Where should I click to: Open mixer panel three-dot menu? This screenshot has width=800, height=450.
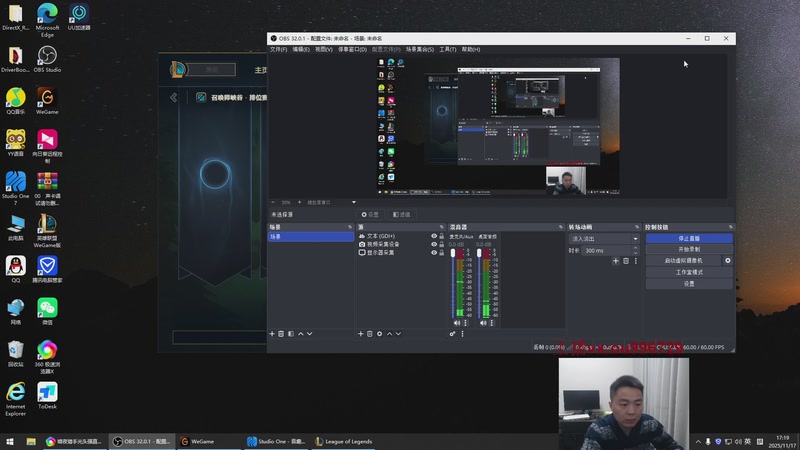tap(463, 334)
